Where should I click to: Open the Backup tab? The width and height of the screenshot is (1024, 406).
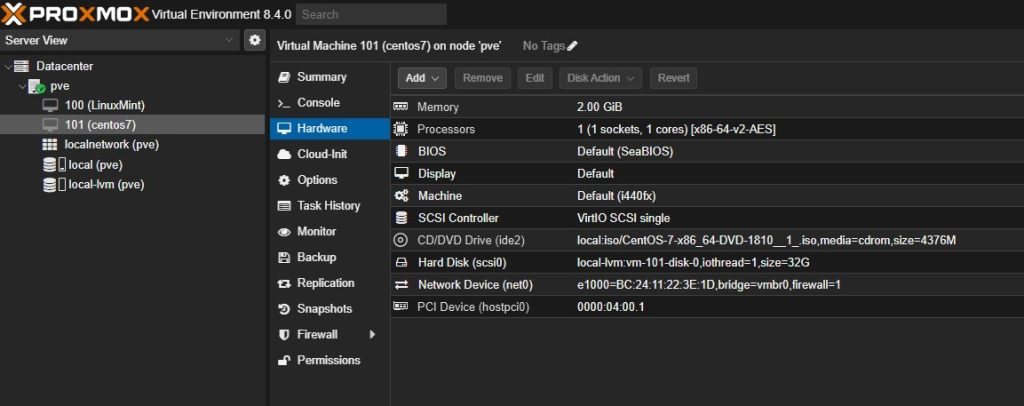[x=329, y=257]
